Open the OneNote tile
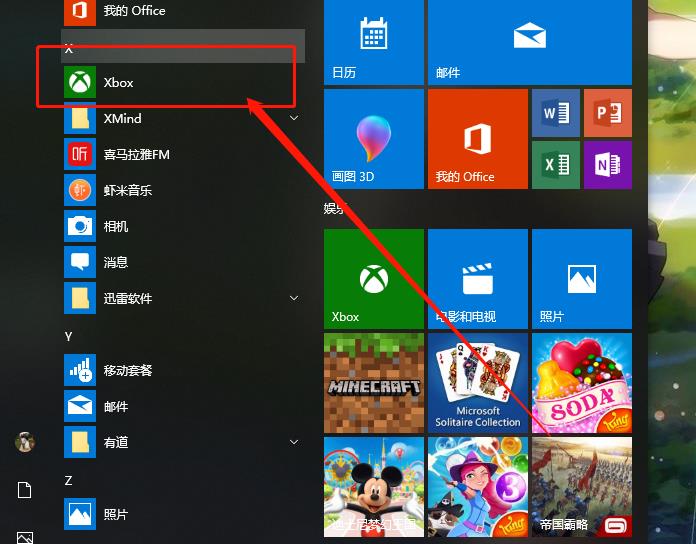This screenshot has width=696, height=544. [607, 164]
